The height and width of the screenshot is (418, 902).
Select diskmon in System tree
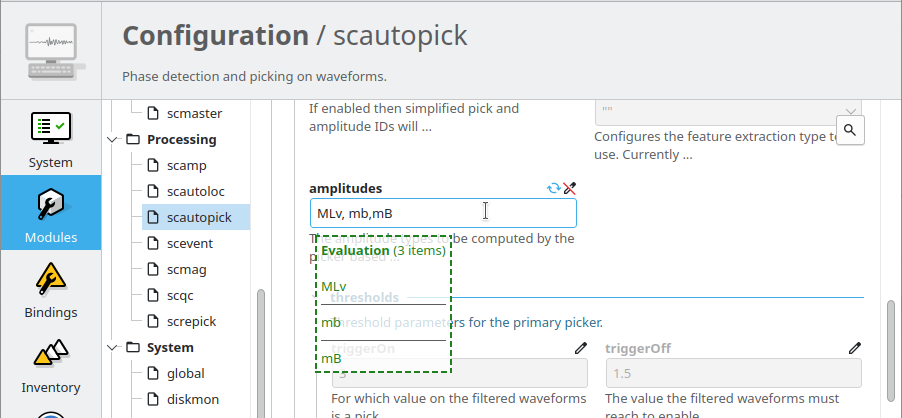coord(193,400)
